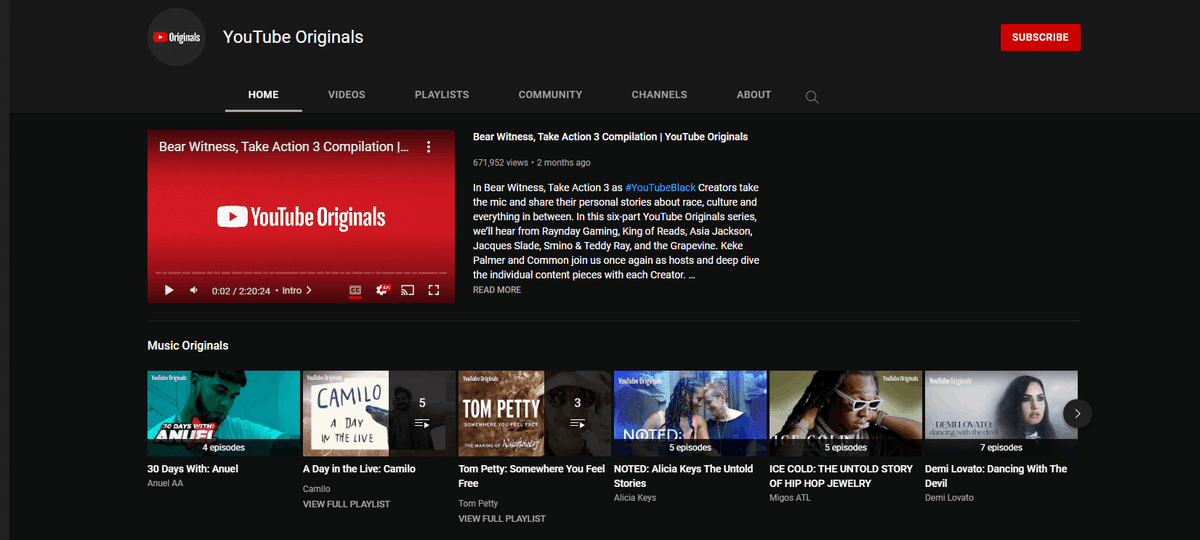This screenshot has width=1200, height=540.
Task: Expand the Intro chapter chevron
Action: tap(309, 291)
